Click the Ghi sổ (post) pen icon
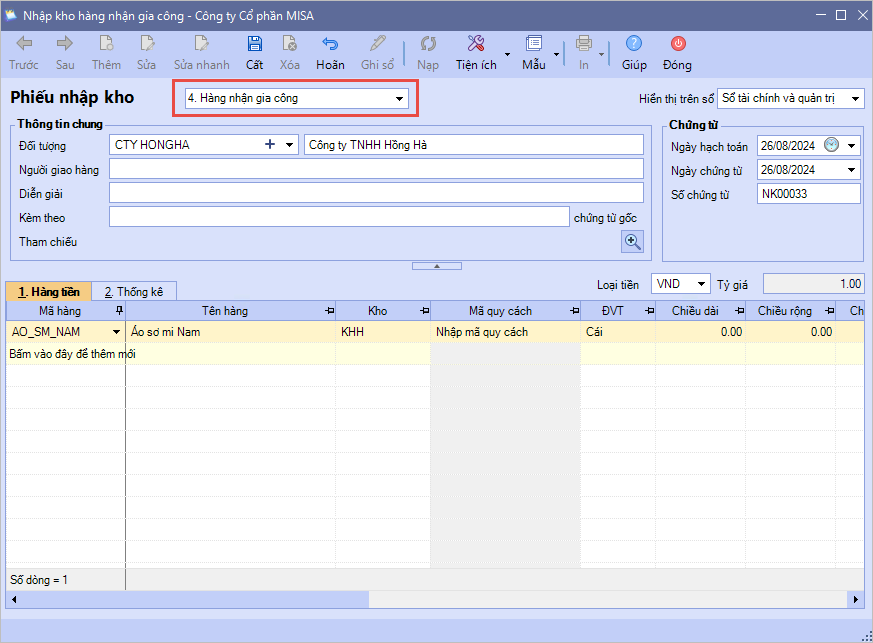Viewport: 873px width, 643px height. click(377, 43)
